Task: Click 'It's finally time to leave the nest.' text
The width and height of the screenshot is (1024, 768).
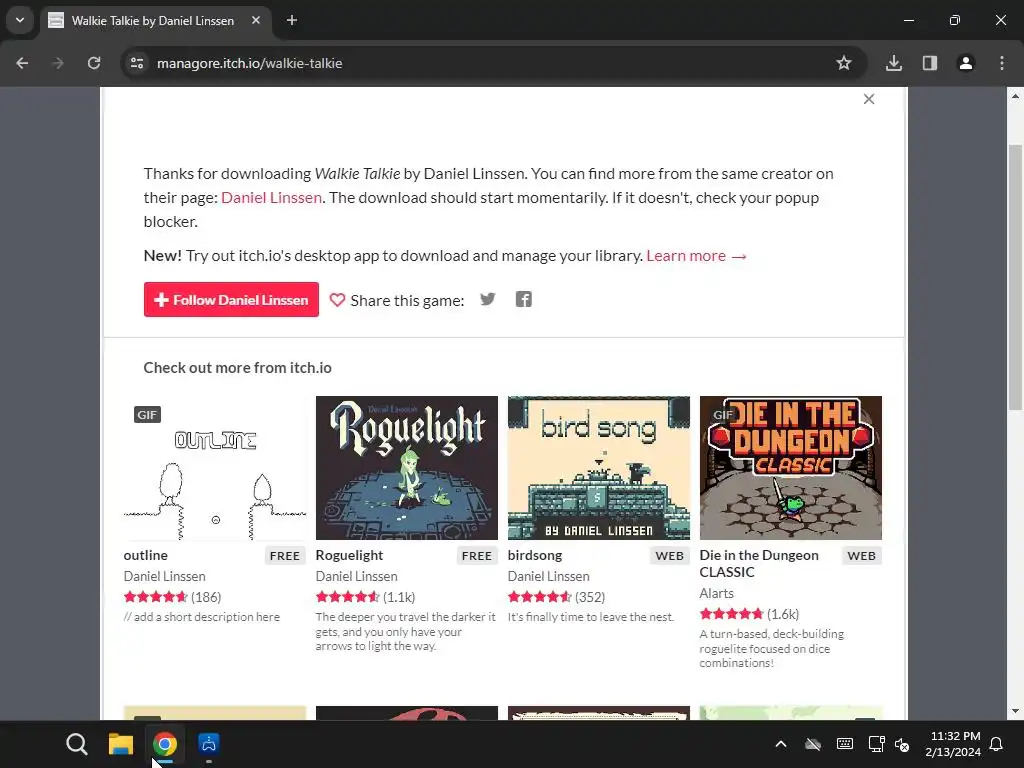Action: [591, 617]
